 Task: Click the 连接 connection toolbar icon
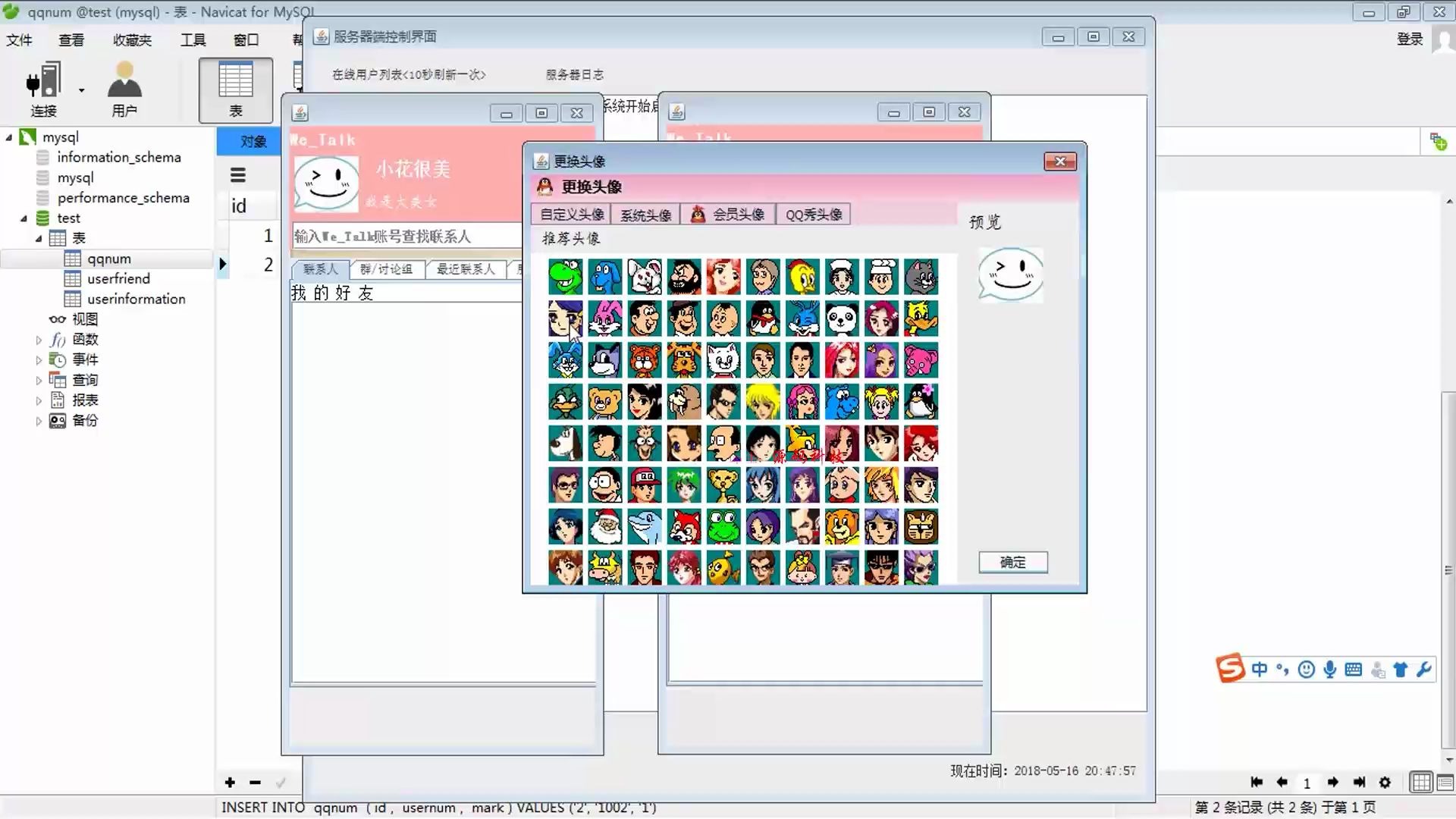43,89
